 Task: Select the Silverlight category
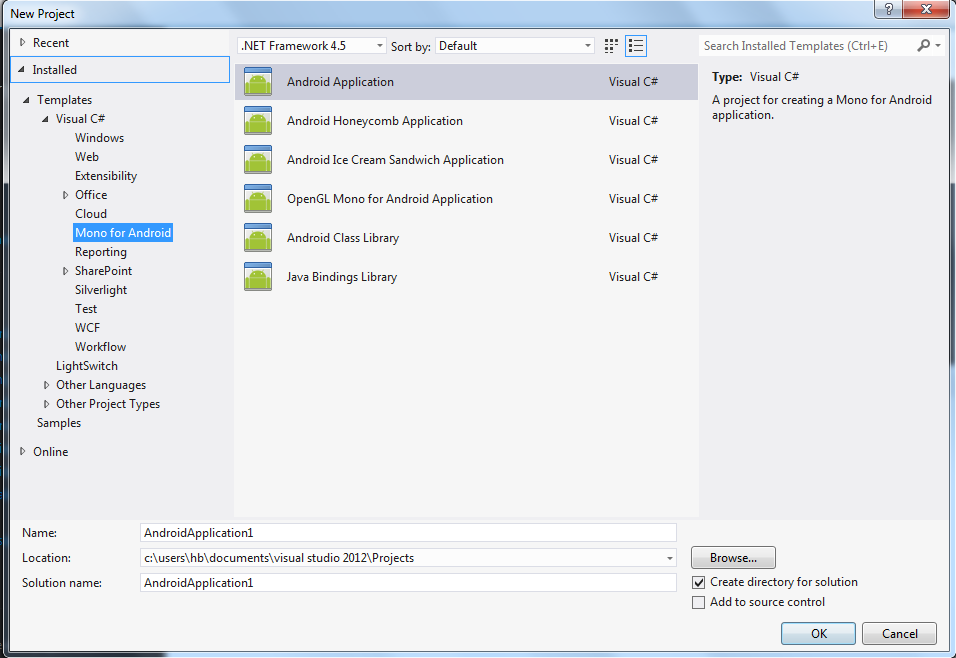[x=101, y=290]
